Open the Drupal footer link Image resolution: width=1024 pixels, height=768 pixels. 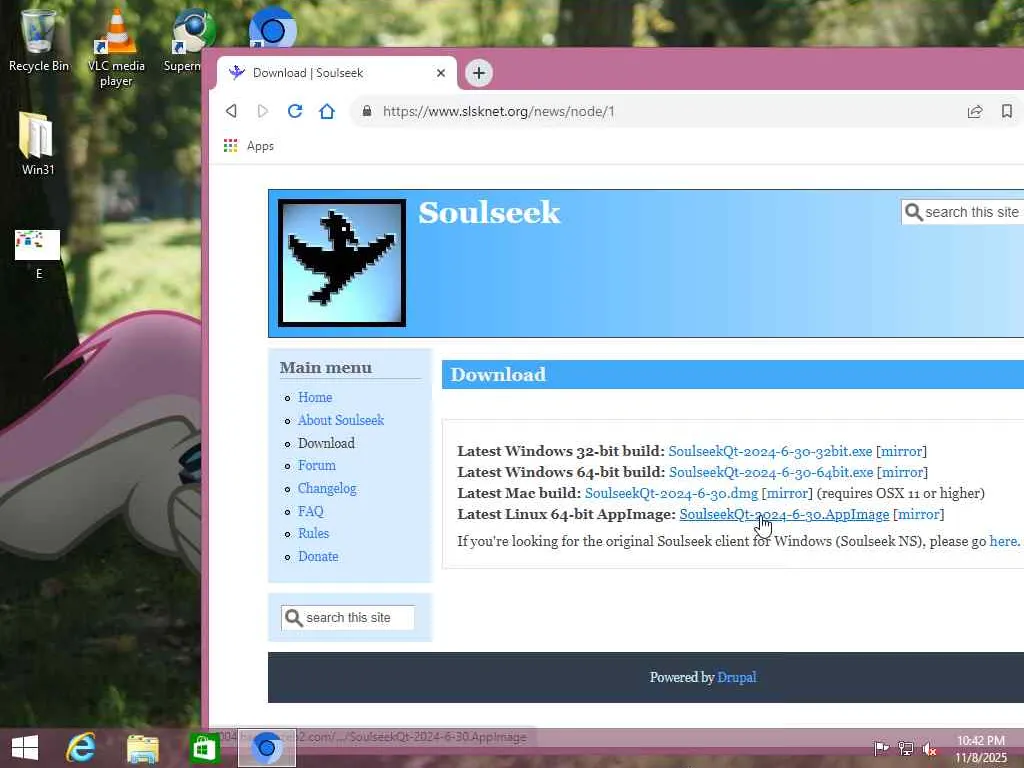pos(737,677)
